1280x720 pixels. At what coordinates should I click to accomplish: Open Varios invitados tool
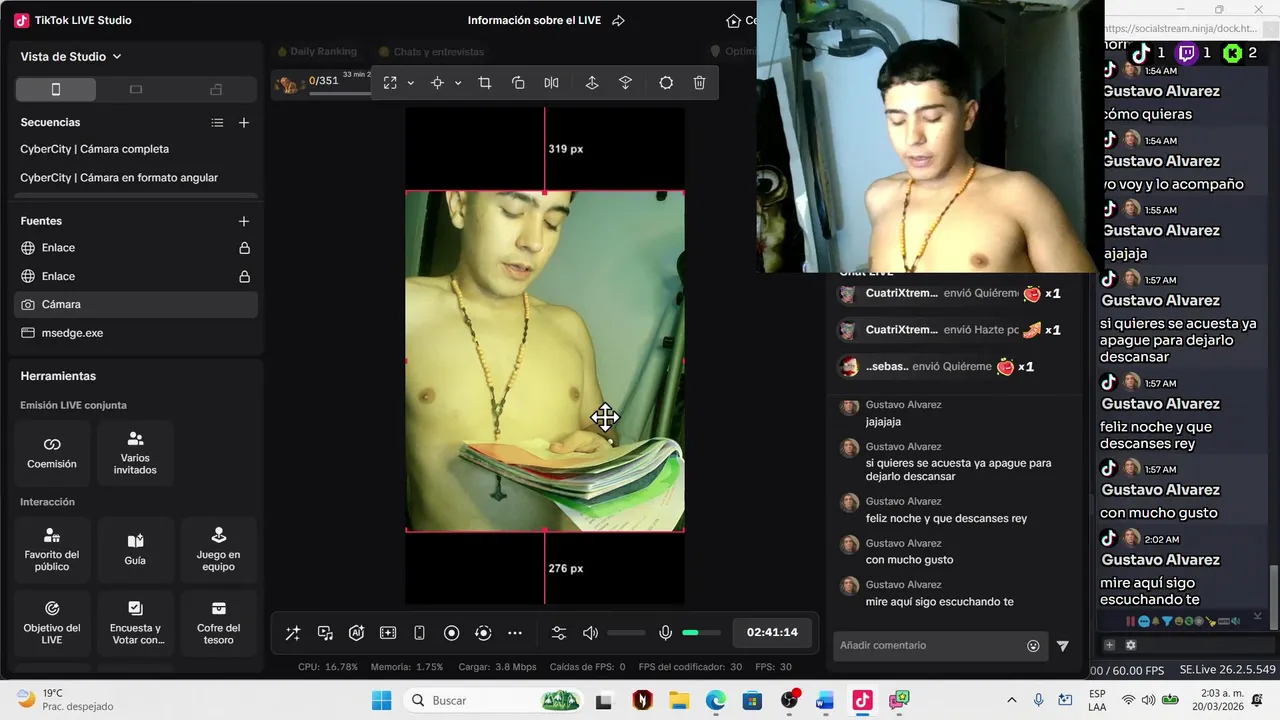[x=135, y=453]
